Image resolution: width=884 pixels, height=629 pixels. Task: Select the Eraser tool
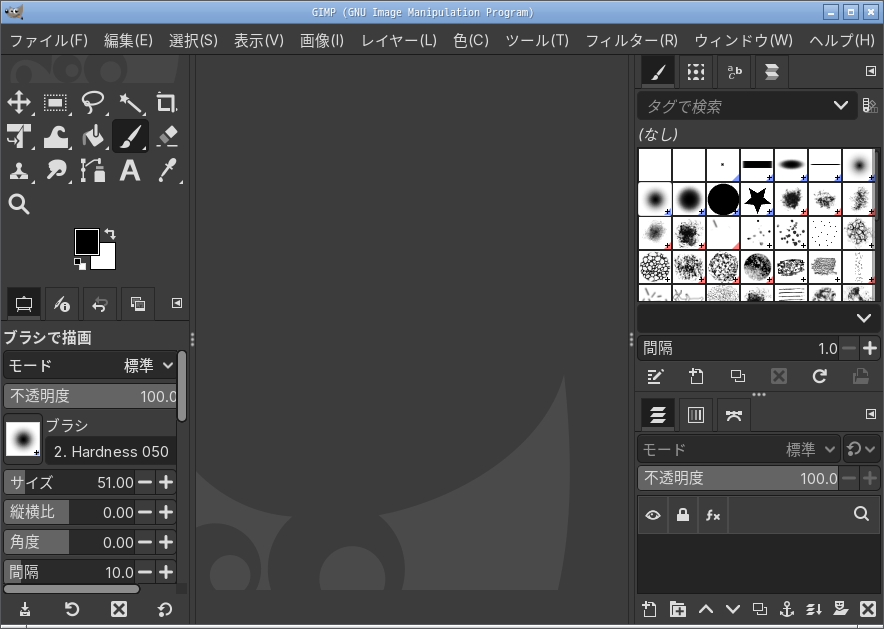click(166, 136)
